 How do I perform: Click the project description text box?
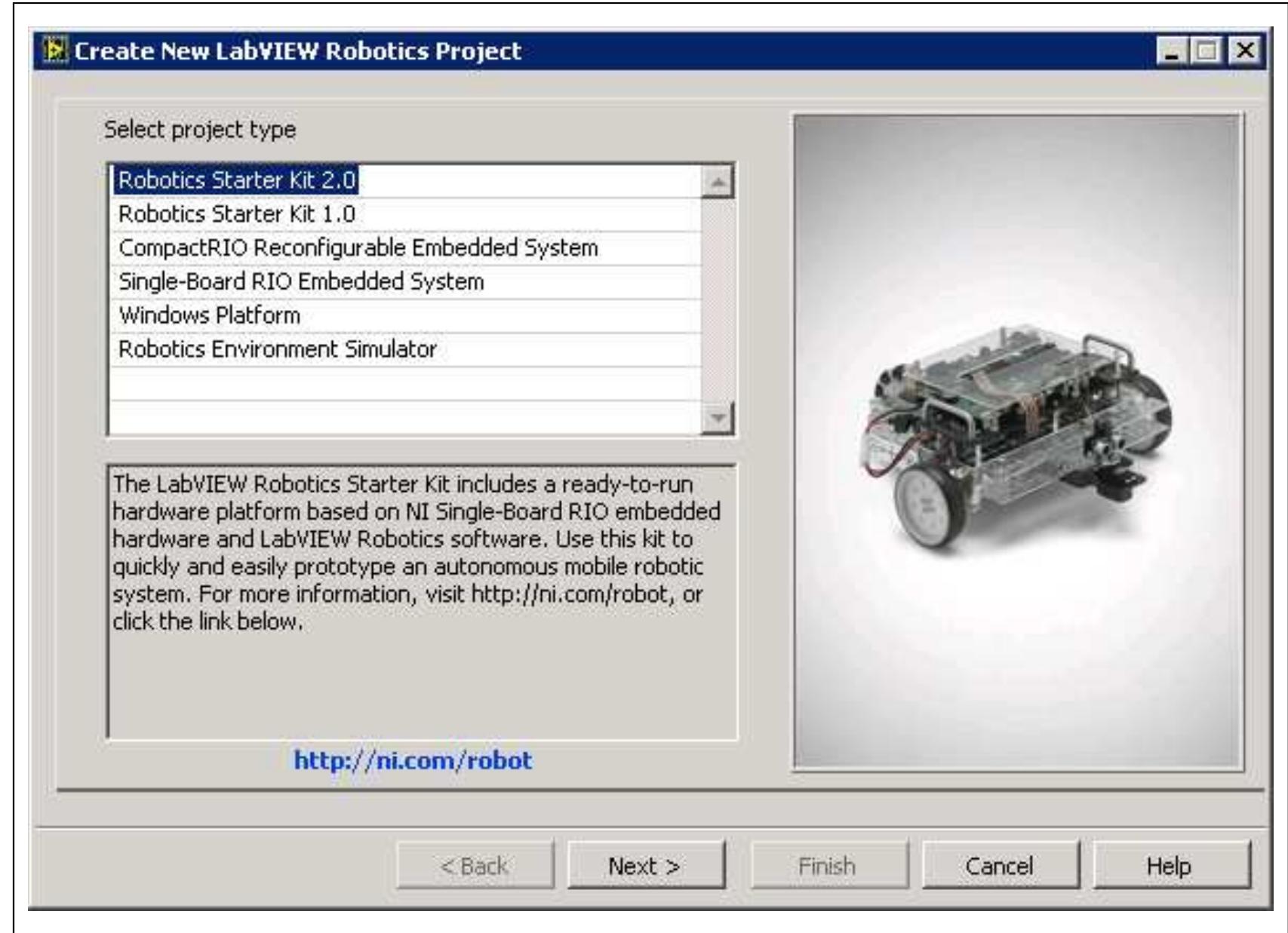coord(422,601)
